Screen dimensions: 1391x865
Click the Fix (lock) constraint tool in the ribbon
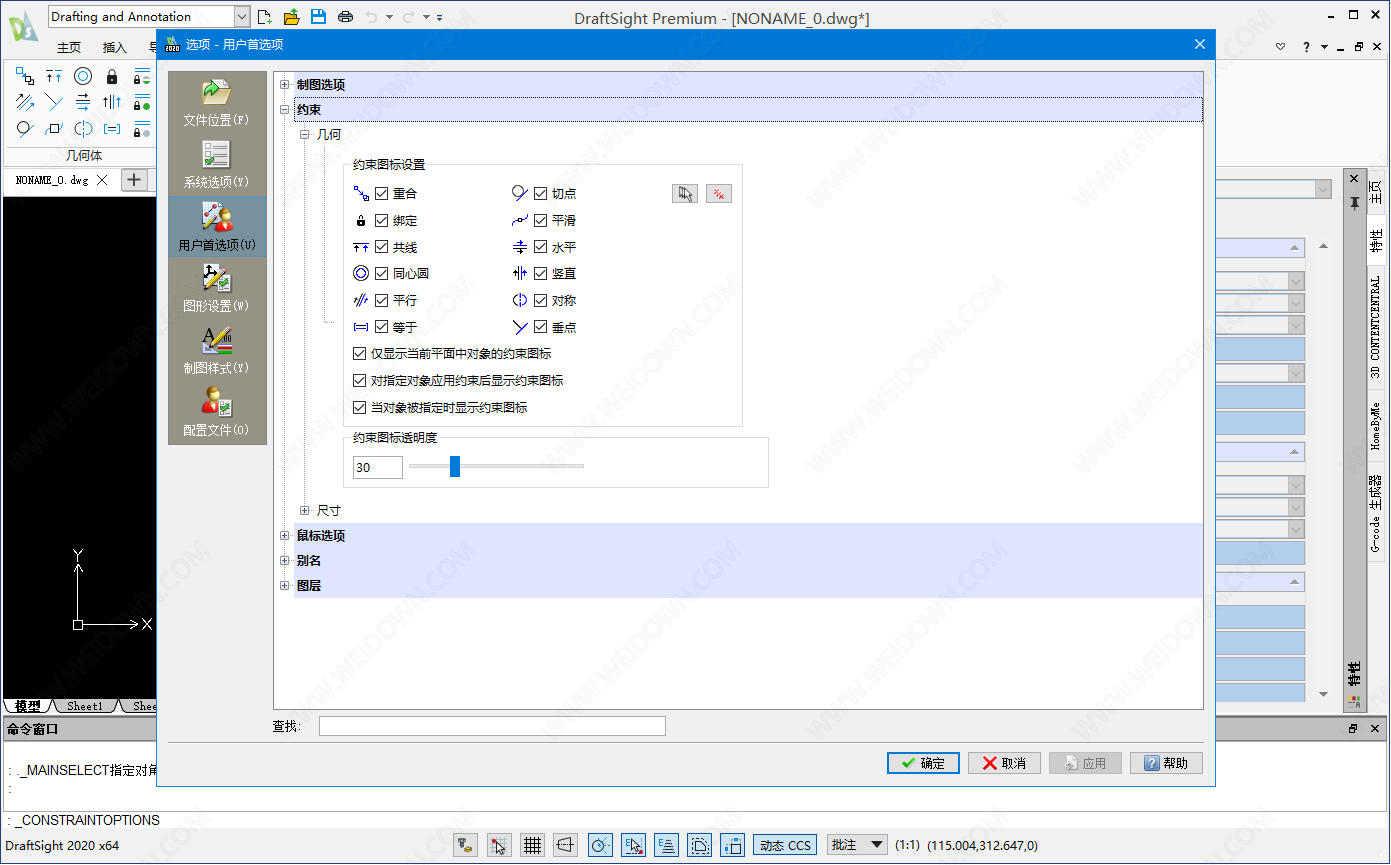[112, 76]
